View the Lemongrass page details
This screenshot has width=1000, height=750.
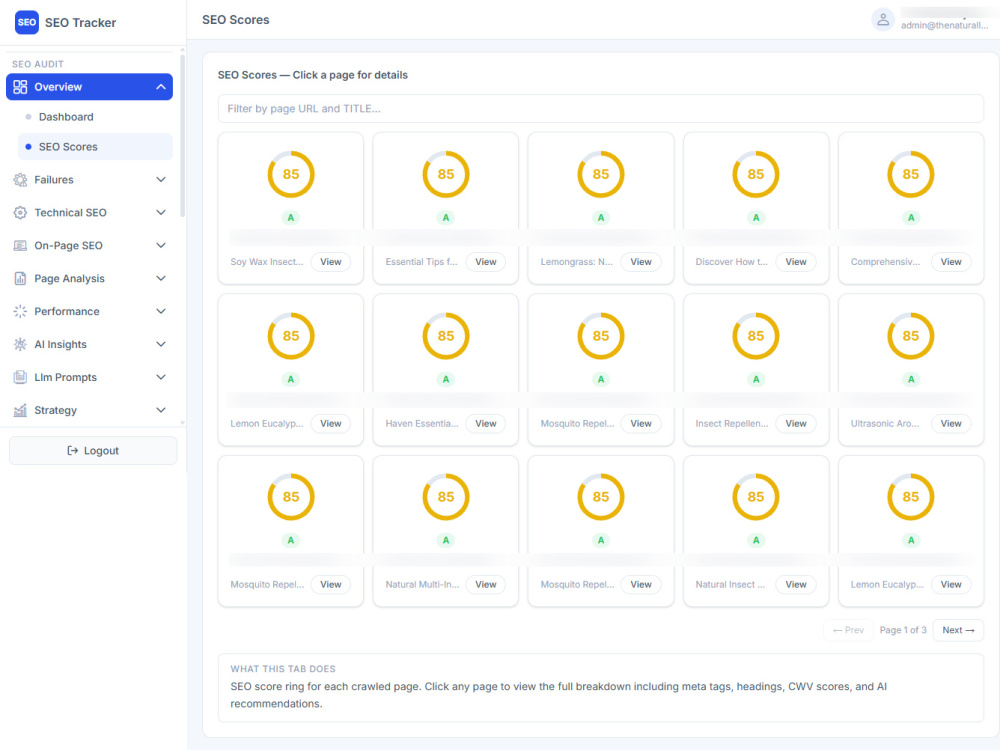point(641,262)
